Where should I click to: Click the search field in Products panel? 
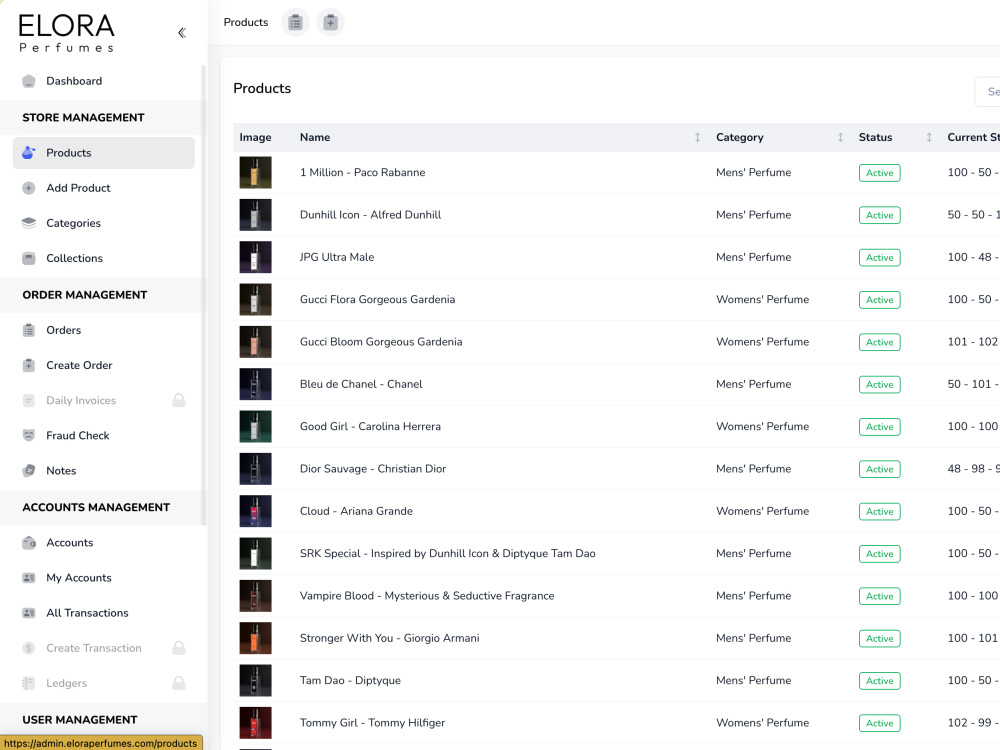987,92
